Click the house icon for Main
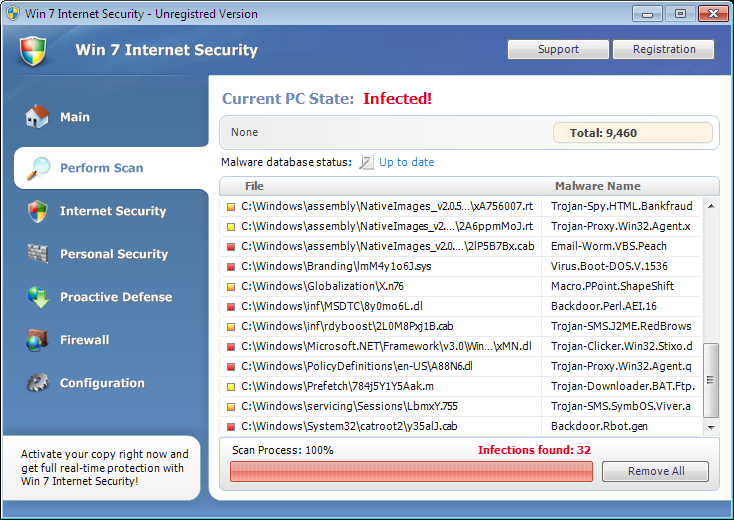The image size is (734, 520). point(37,117)
